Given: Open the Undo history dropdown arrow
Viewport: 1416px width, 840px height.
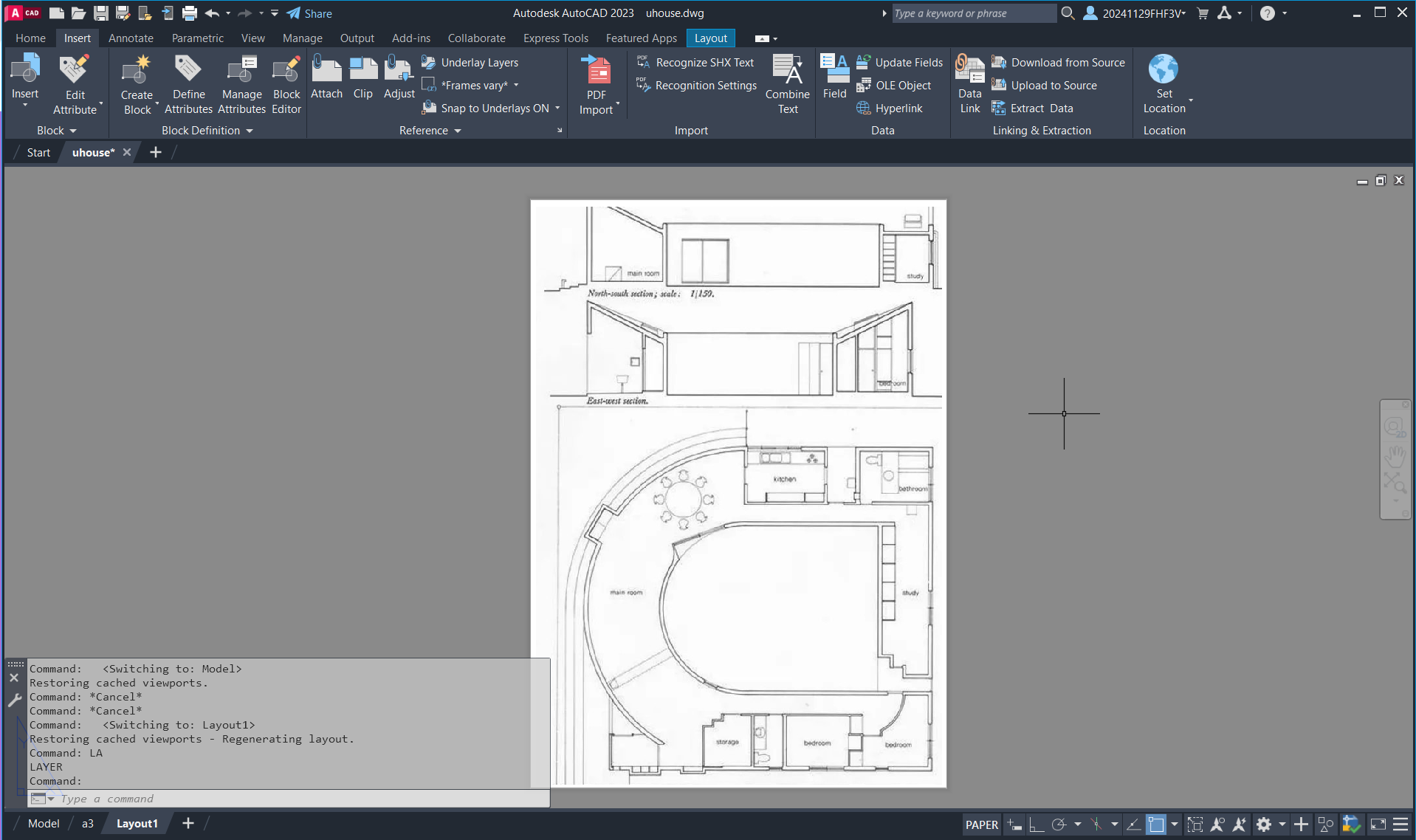Looking at the screenshot, I should [x=228, y=13].
